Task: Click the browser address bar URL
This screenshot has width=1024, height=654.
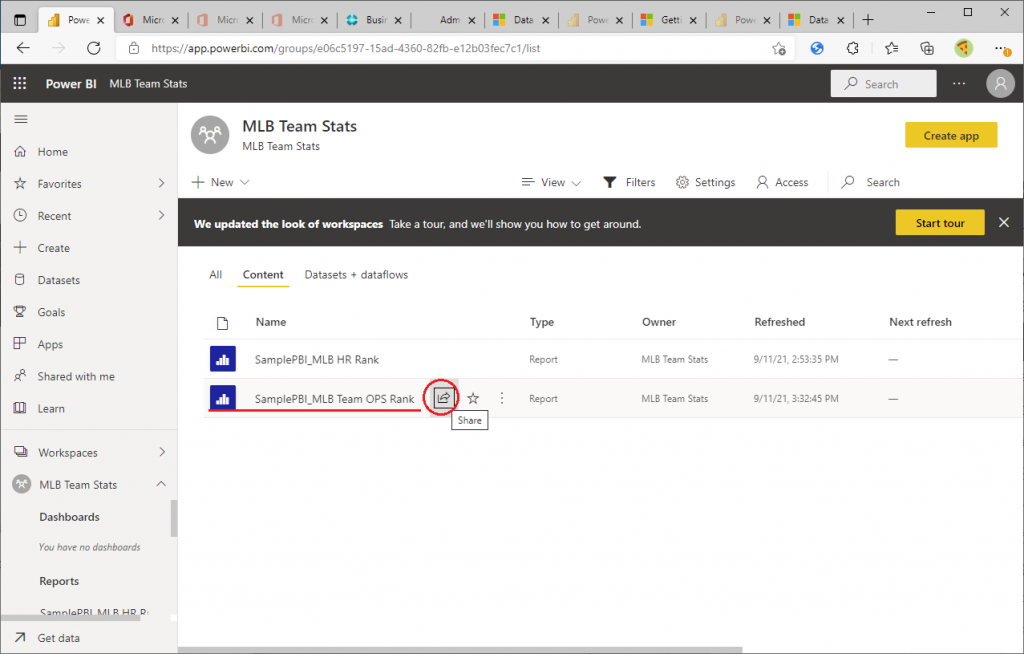Action: click(345, 48)
